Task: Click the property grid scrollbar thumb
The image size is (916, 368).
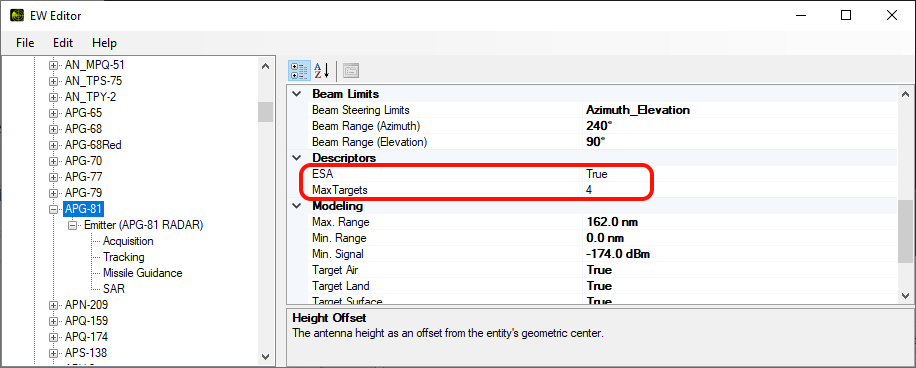Action: [x=906, y=231]
